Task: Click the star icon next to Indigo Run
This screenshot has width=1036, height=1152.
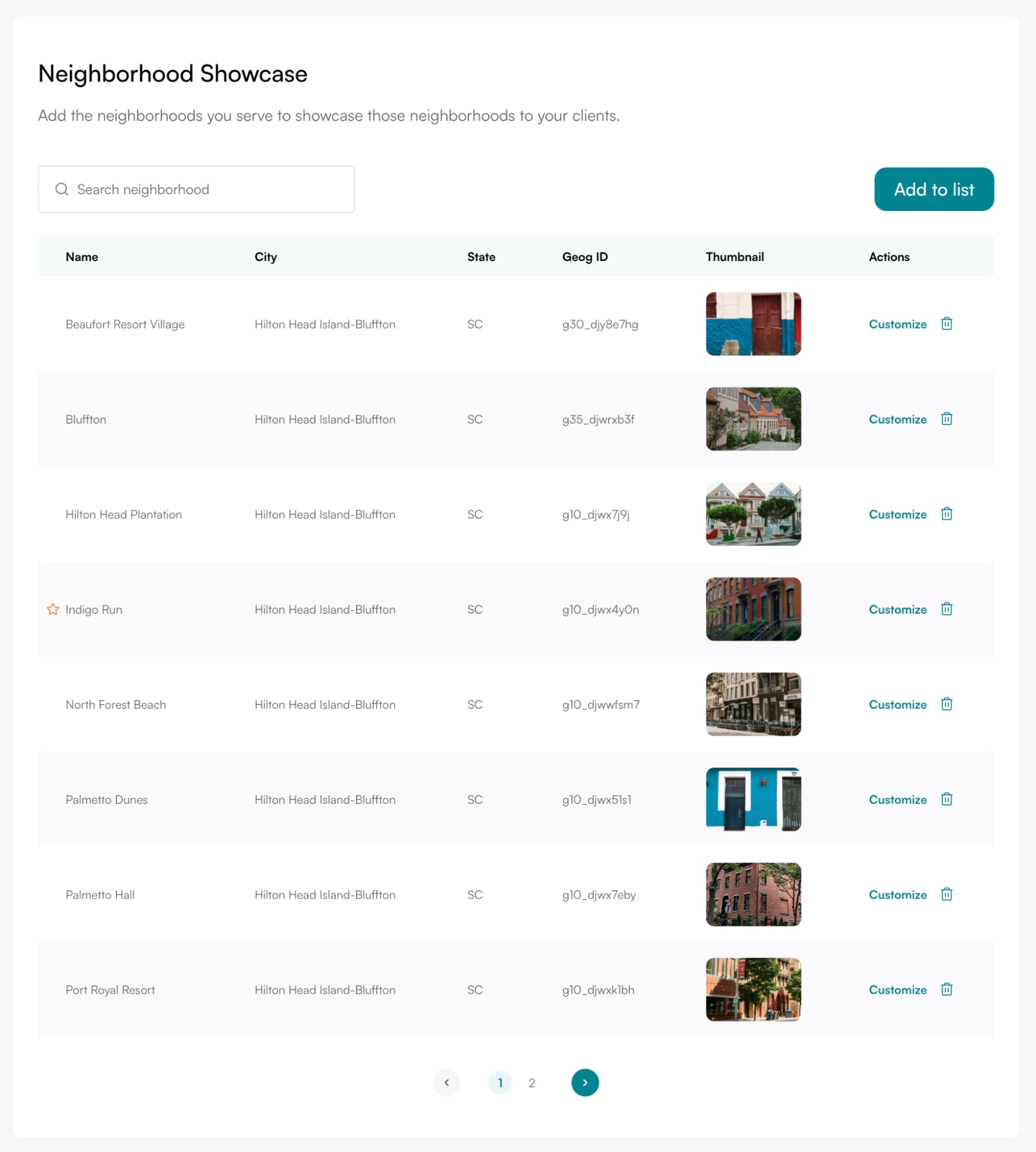Action: coord(53,609)
